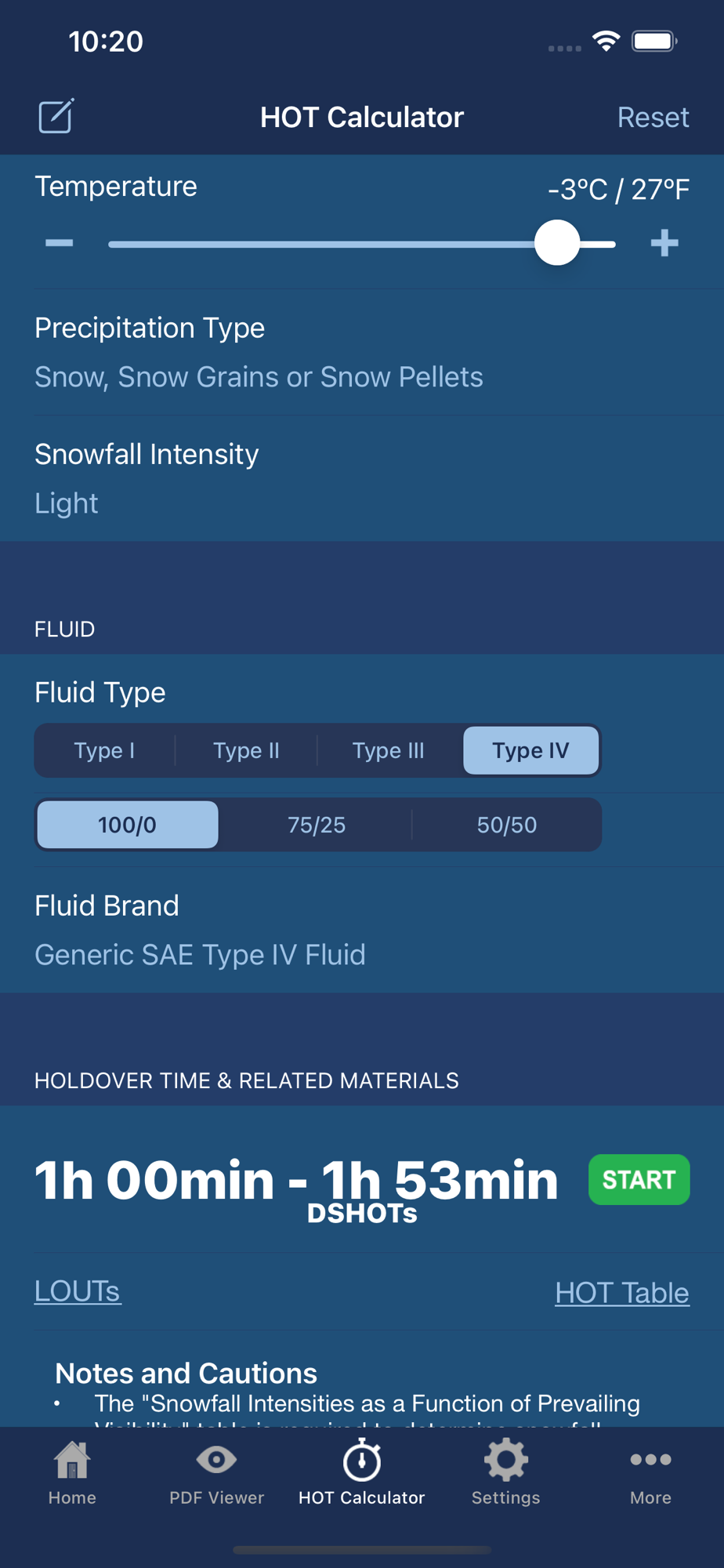Open the PDF Viewer eye icon

(217, 1459)
